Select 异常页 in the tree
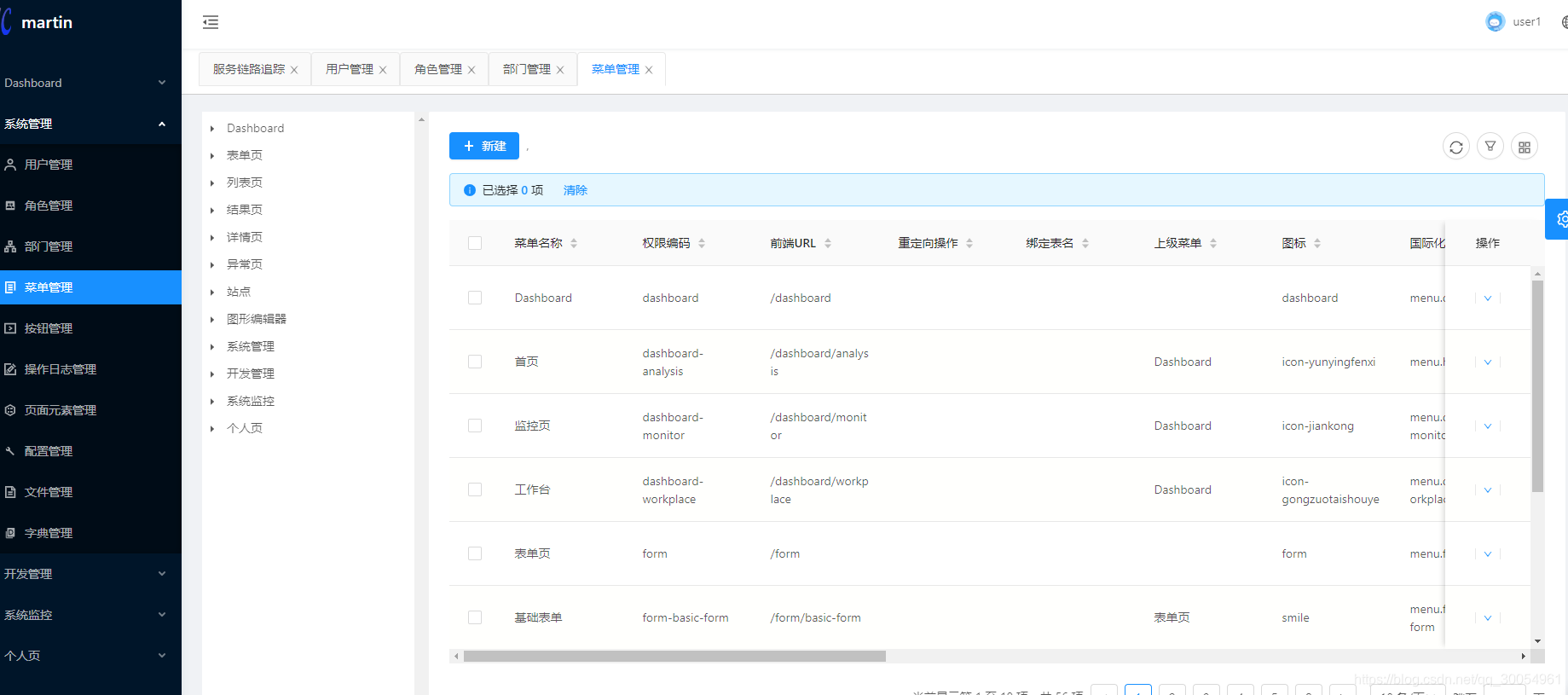Viewport: 1568px width, 695px height. [x=245, y=264]
